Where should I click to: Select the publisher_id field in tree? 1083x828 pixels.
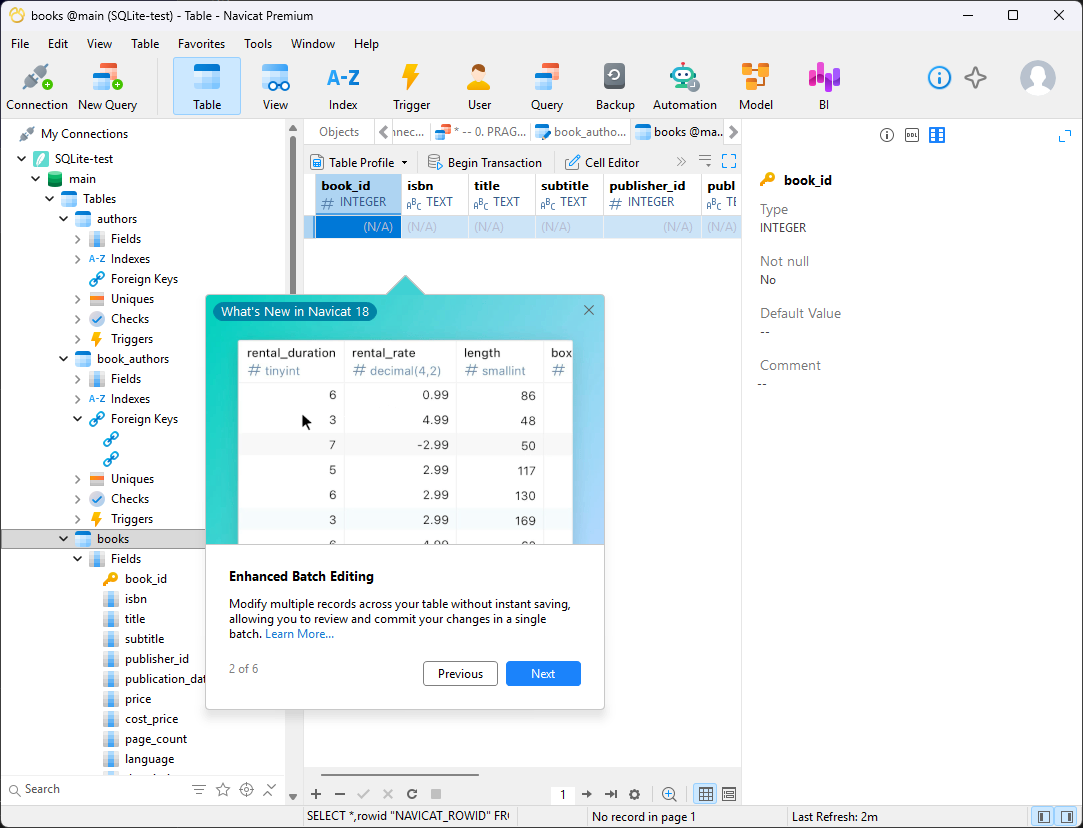157,659
